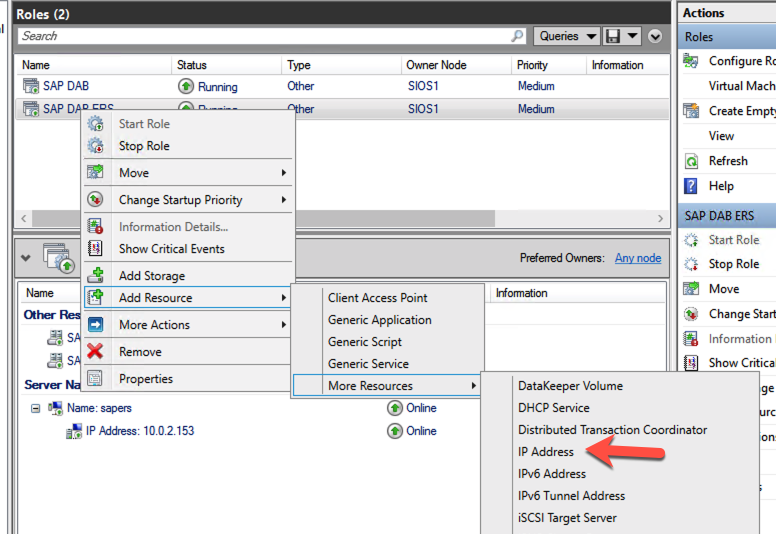Choose DataKeeper Volume resource

coord(570,386)
